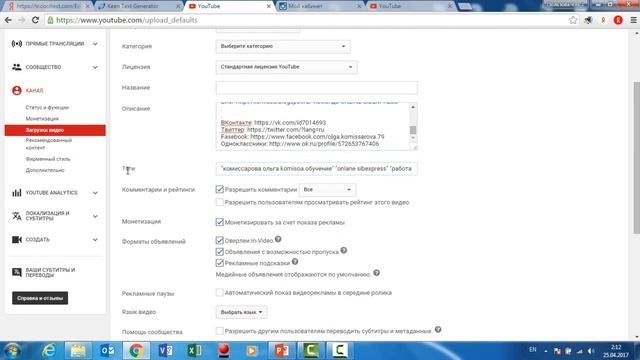Open Outlook from the taskbar
Screen dimensions: 640x360
coord(107,351)
